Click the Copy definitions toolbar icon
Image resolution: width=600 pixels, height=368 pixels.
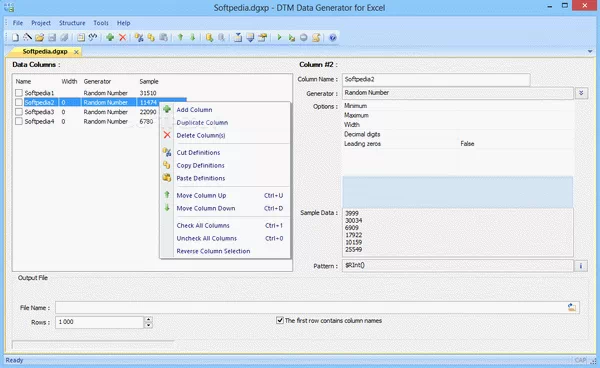[x=151, y=37]
